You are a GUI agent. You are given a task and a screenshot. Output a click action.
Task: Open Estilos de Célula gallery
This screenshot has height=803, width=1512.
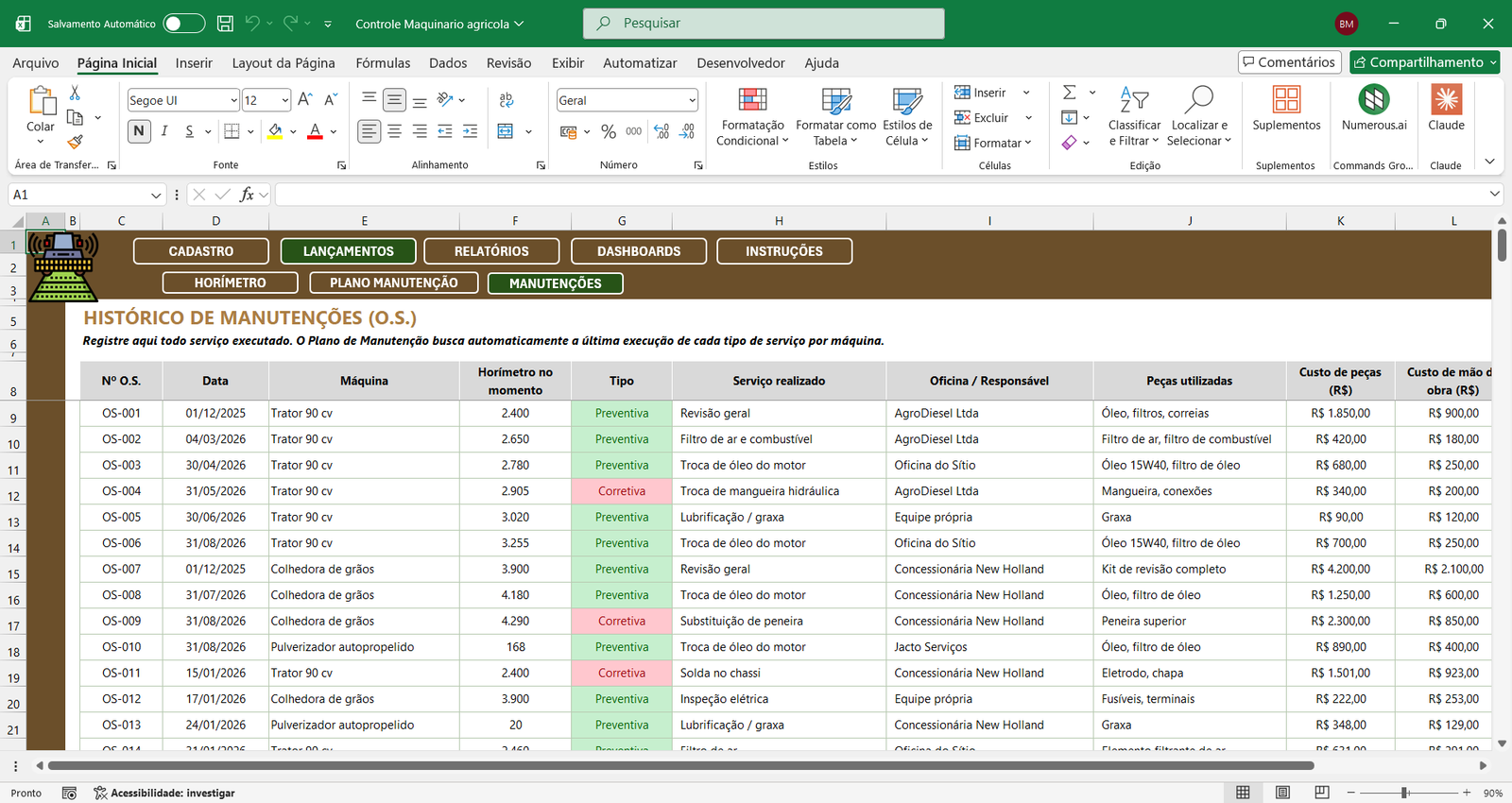point(907,117)
